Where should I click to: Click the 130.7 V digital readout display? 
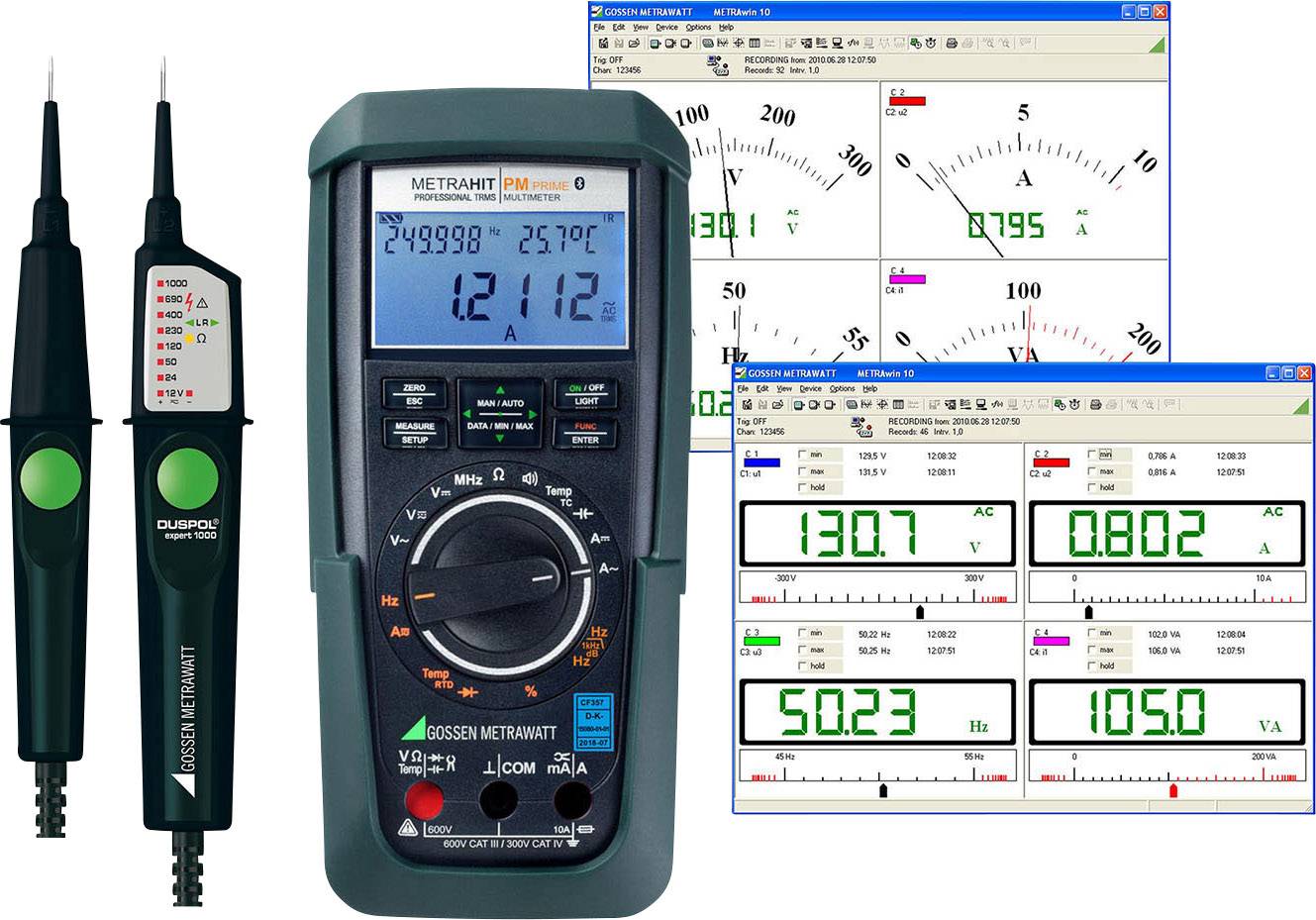point(877,533)
